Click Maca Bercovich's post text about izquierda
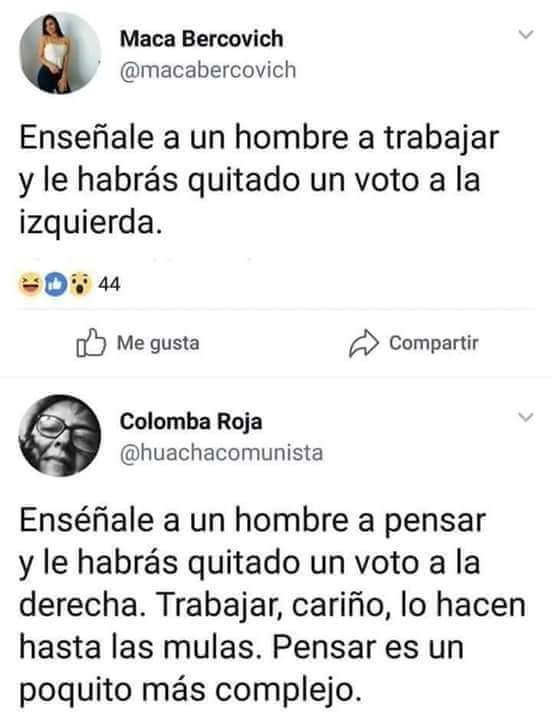The width and height of the screenshot is (552, 719). click(x=259, y=180)
